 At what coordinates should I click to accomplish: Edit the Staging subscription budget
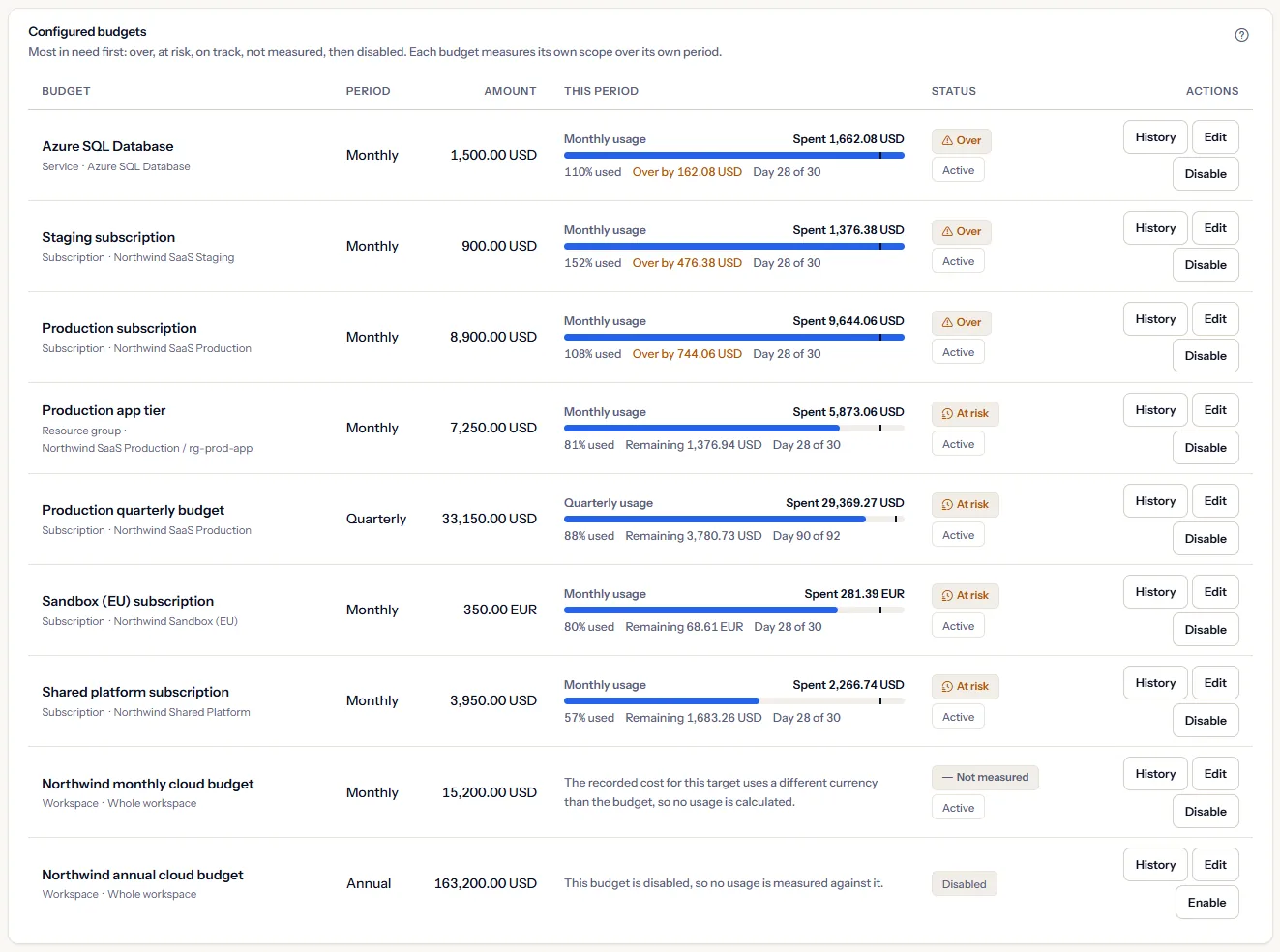[x=1215, y=228]
